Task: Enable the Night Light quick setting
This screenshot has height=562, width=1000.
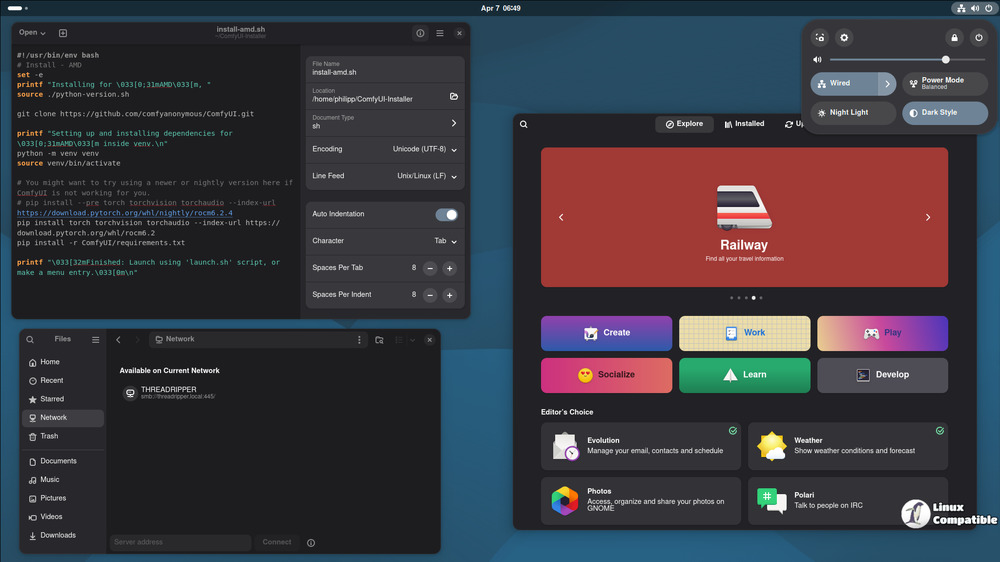Action: click(853, 113)
